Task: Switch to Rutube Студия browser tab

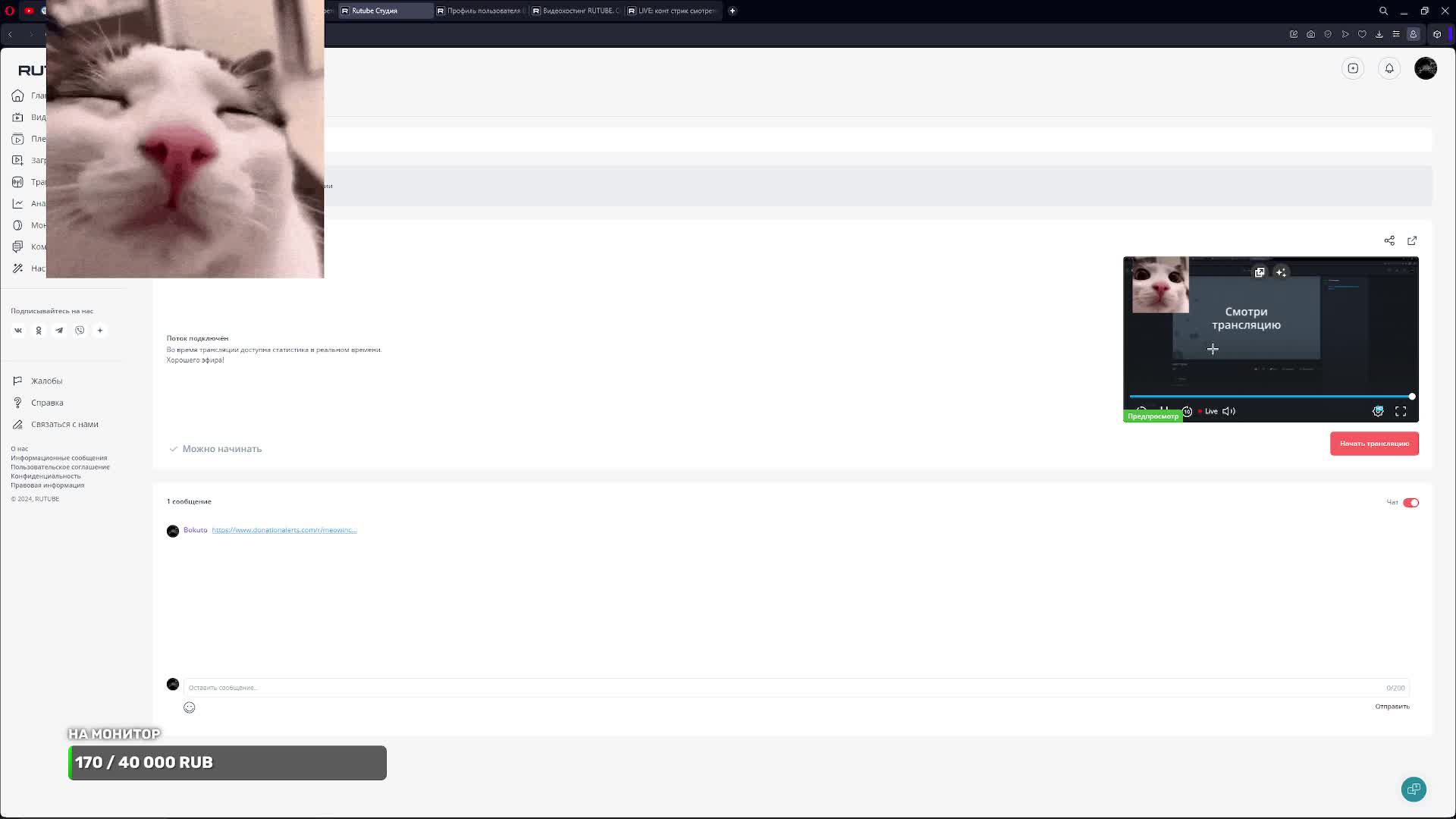Action: pos(384,11)
